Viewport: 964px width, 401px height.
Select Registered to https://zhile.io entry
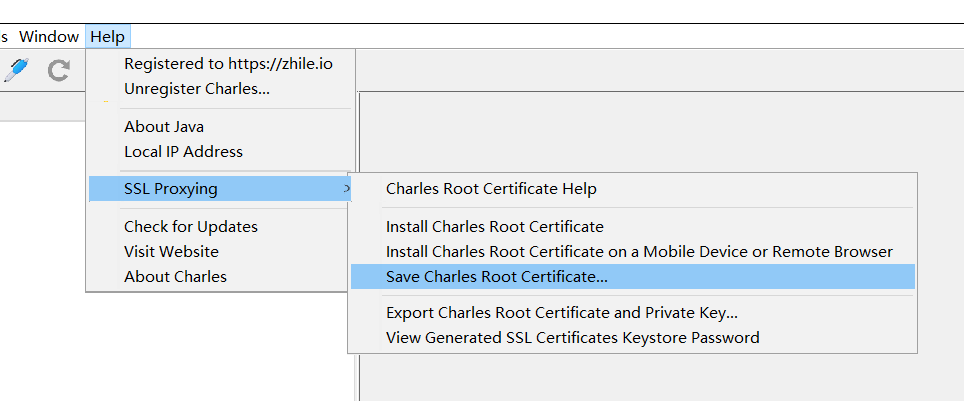(x=221, y=64)
